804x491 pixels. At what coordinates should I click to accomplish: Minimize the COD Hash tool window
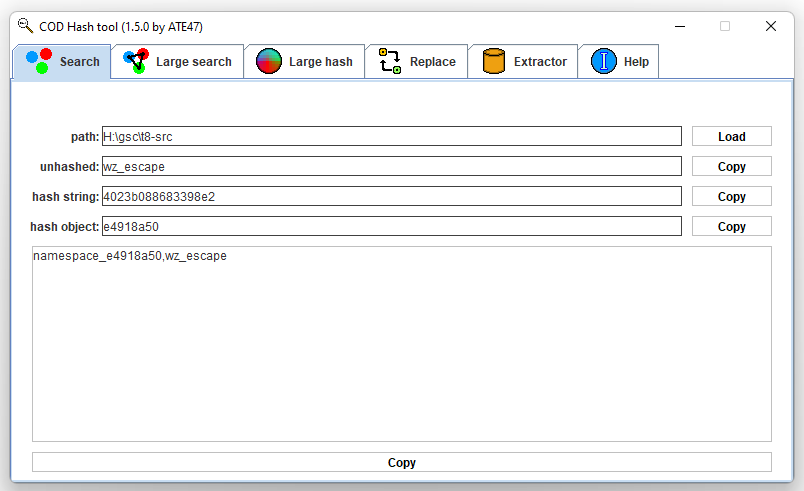(680, 26)
